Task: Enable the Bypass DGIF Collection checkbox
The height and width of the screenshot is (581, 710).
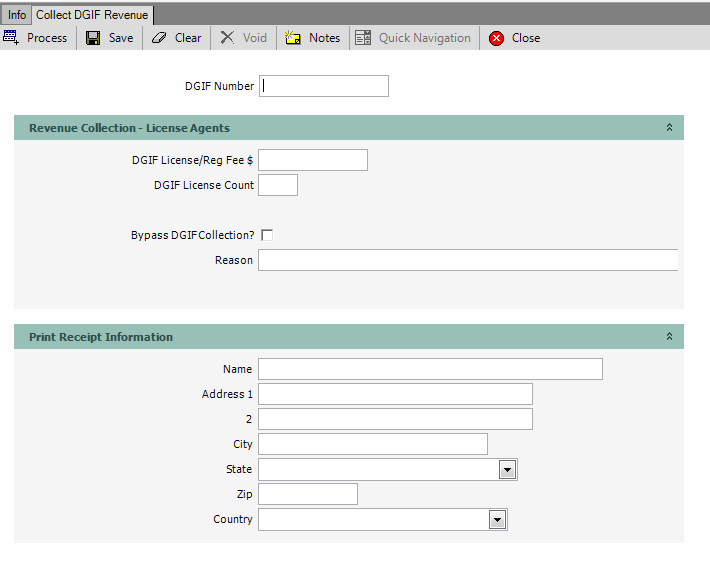Action: pos(267,235)
